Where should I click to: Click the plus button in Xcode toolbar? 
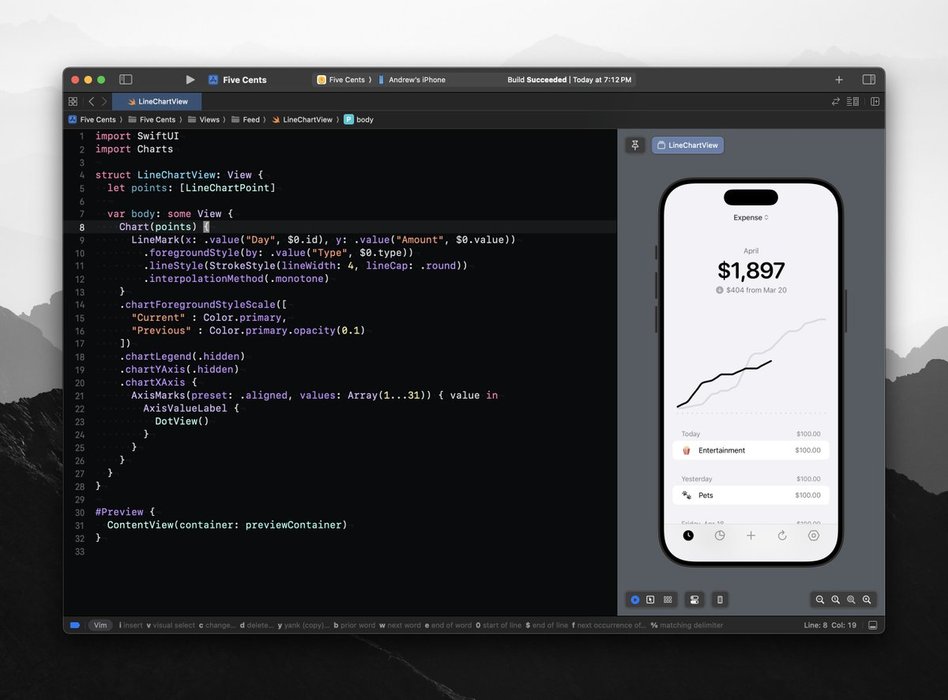(839, 79)
